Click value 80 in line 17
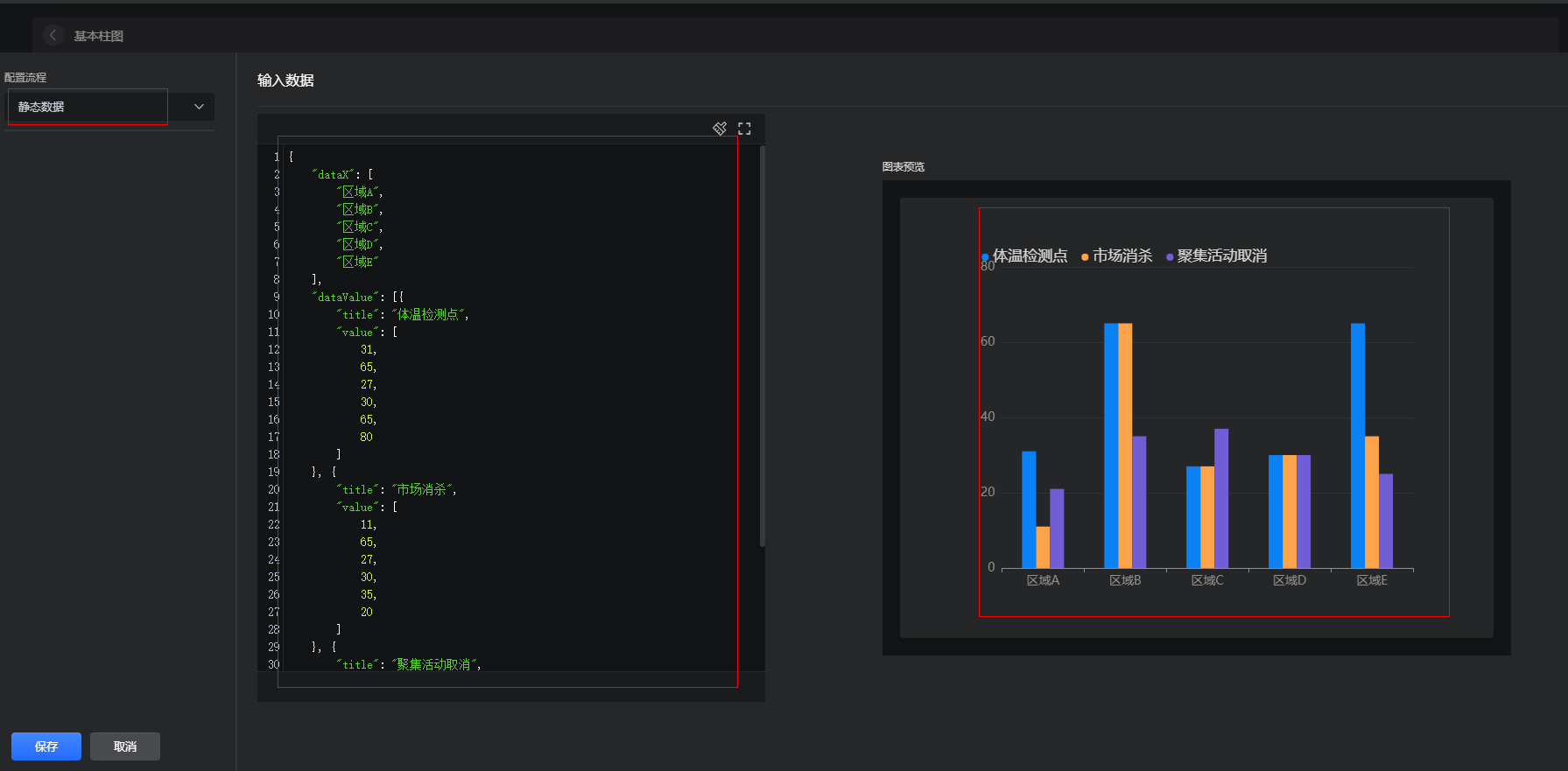The width and height of the screenshot is (1568, 771). (x=366, y=438)
